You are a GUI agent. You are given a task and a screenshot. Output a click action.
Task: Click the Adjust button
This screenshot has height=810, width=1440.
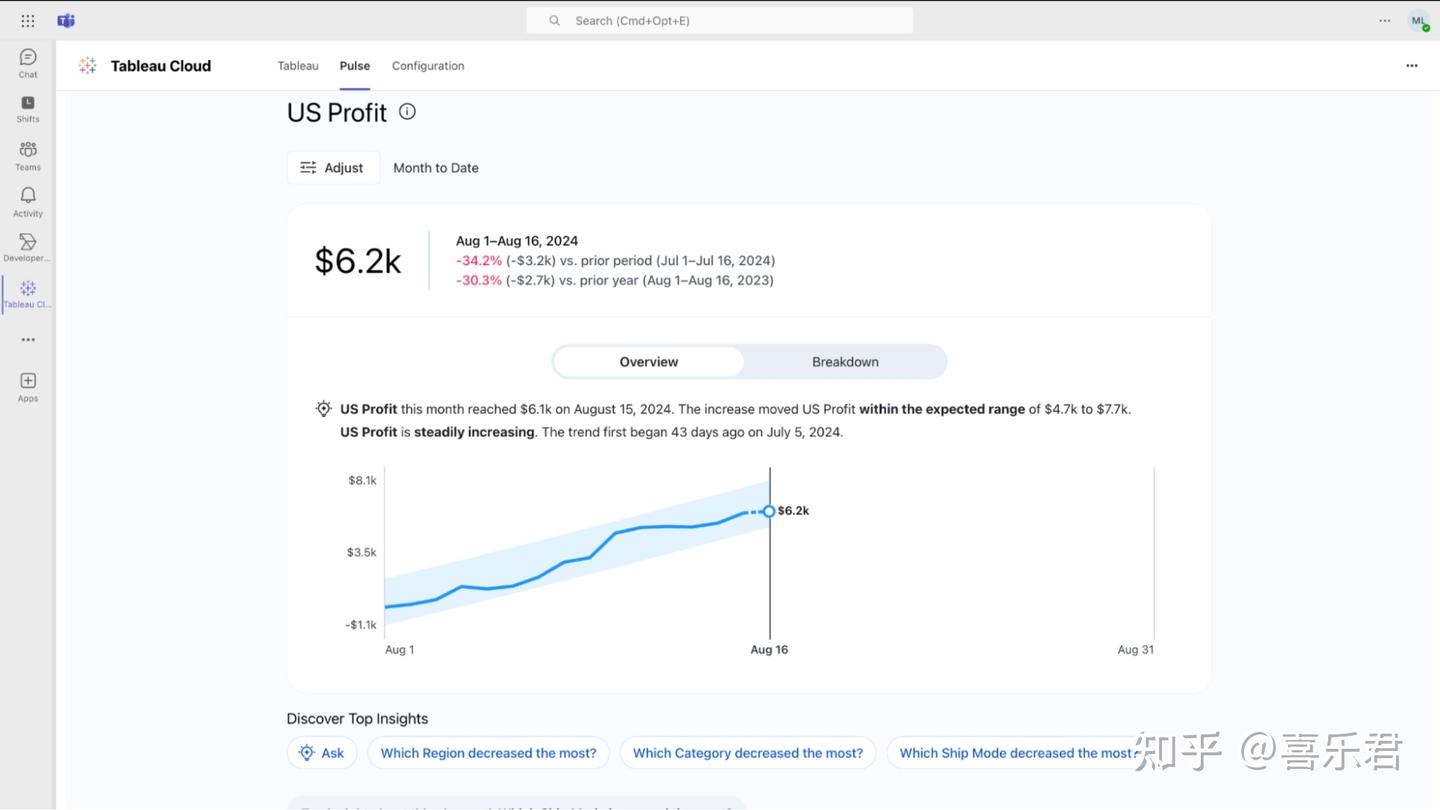pos(333,168)
